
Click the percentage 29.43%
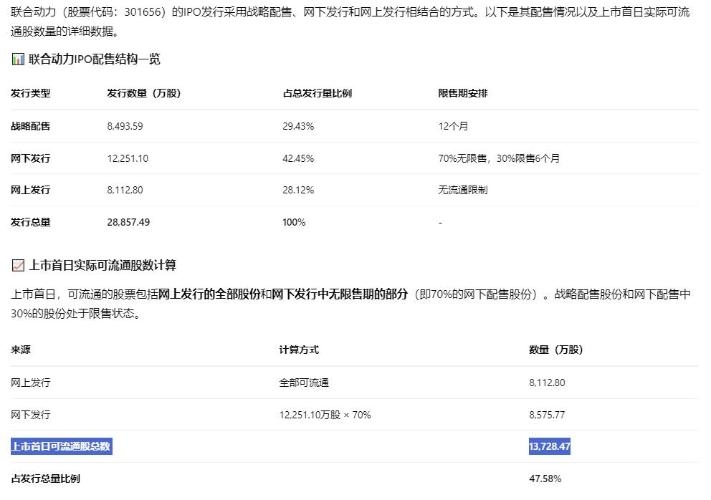click(298, 126)
